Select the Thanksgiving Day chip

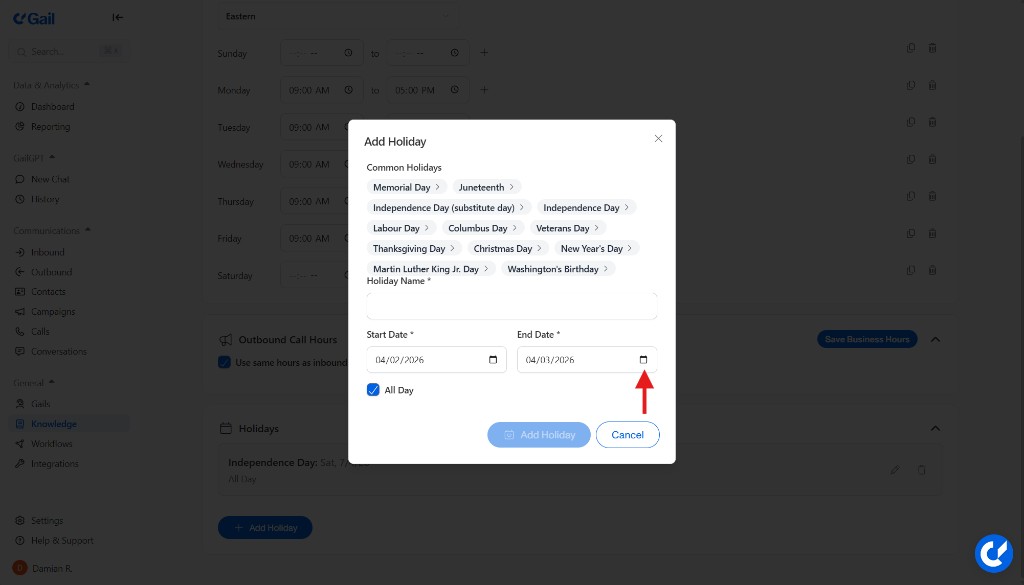click(x=414, y=248)
